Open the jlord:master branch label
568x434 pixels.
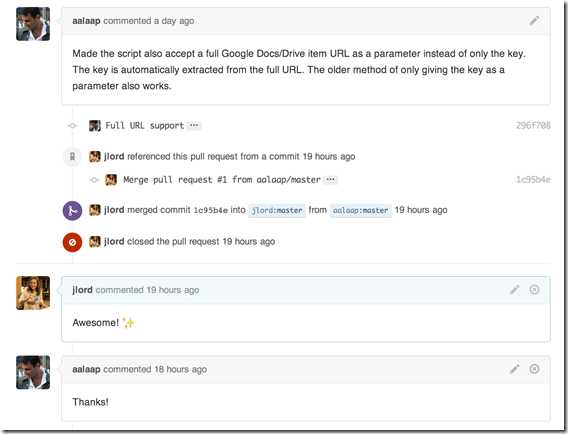[x=277, y=210]
